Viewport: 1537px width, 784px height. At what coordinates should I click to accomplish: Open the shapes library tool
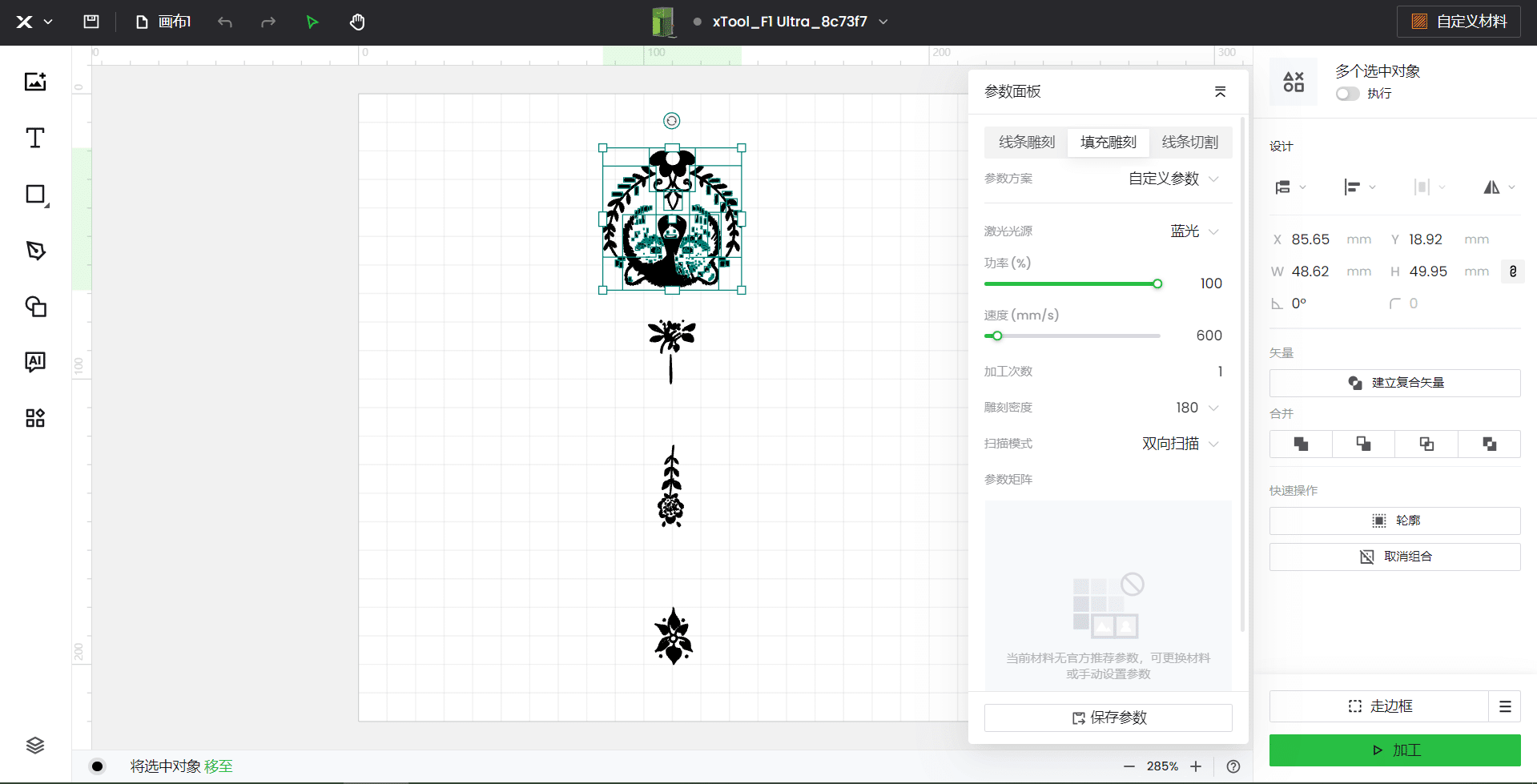[35, 307]
